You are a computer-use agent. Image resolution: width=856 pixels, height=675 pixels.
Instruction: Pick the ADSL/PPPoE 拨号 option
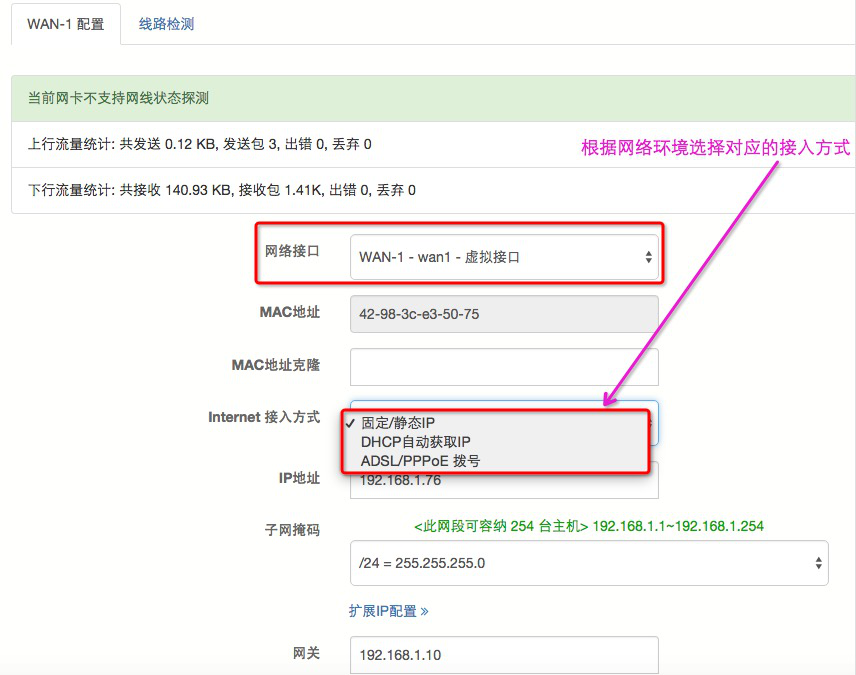click(x=420, y=461)
